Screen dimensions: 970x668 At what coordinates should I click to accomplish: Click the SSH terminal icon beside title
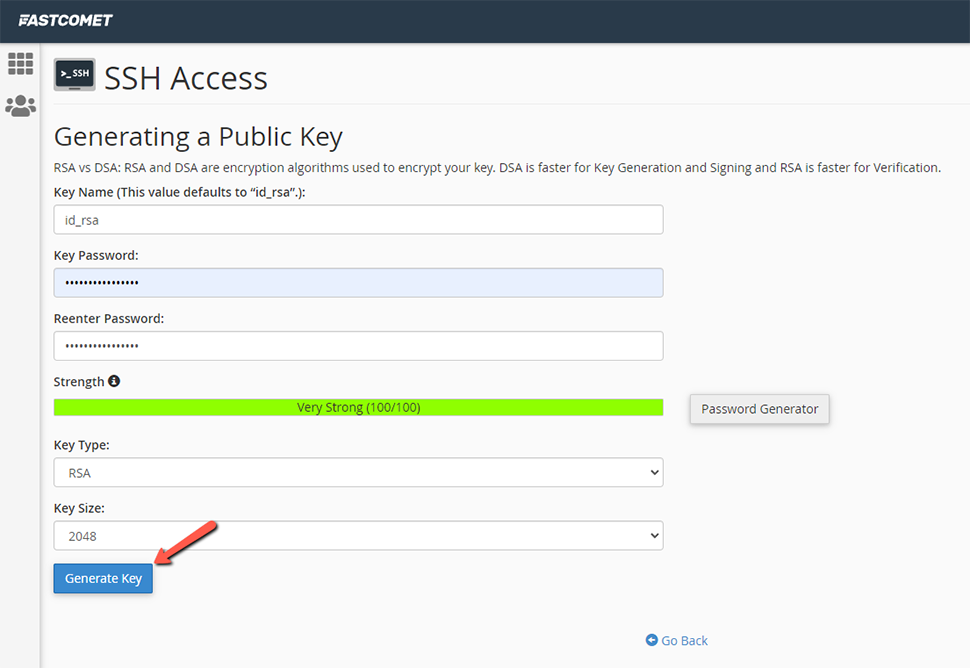tap(75, 75)
